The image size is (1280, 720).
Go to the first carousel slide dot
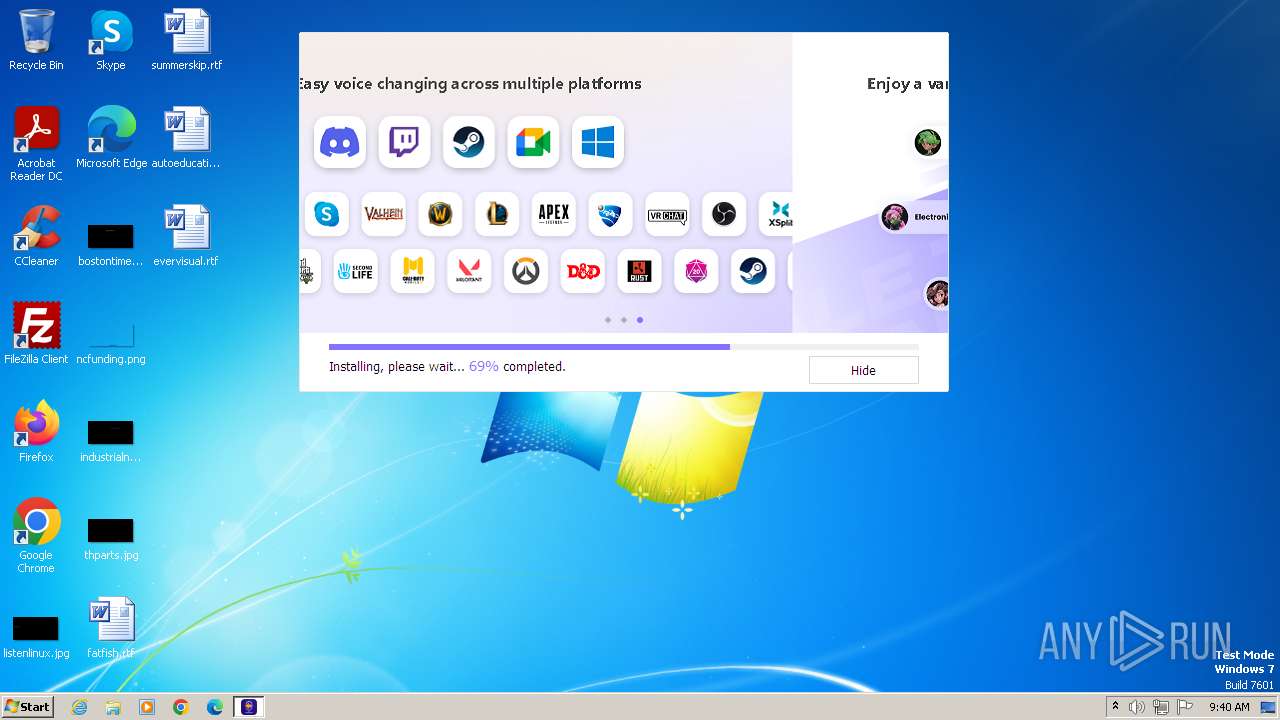[x=608, y=320]
